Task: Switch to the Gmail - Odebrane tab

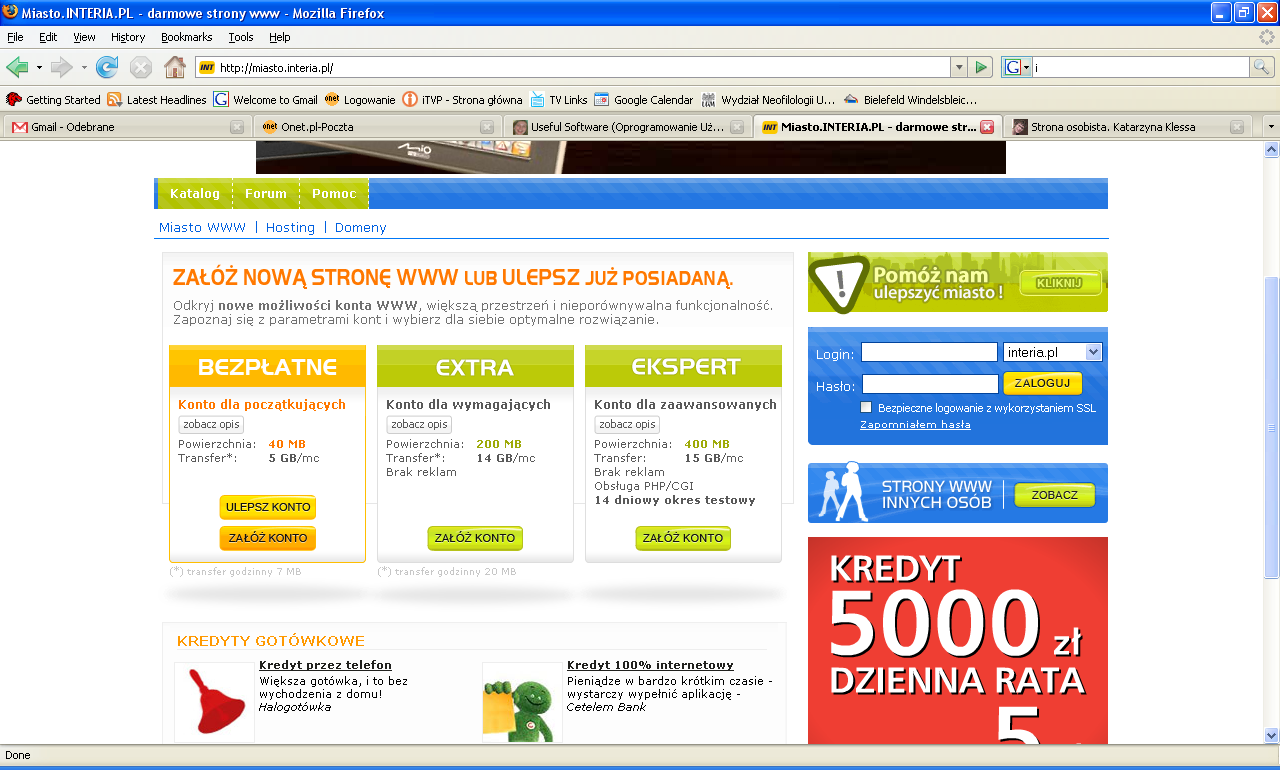Action: (x=126, y=127)
